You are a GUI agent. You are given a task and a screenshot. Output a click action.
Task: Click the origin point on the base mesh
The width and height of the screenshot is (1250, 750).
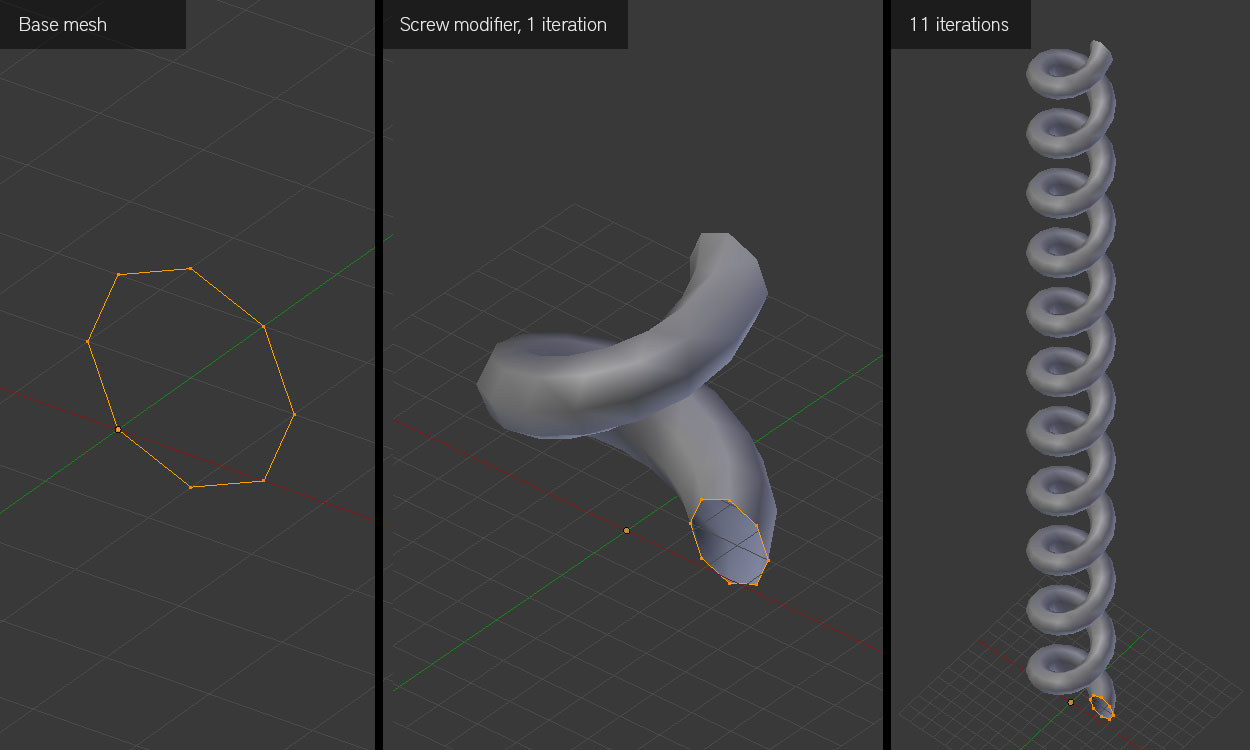point(118,429)
